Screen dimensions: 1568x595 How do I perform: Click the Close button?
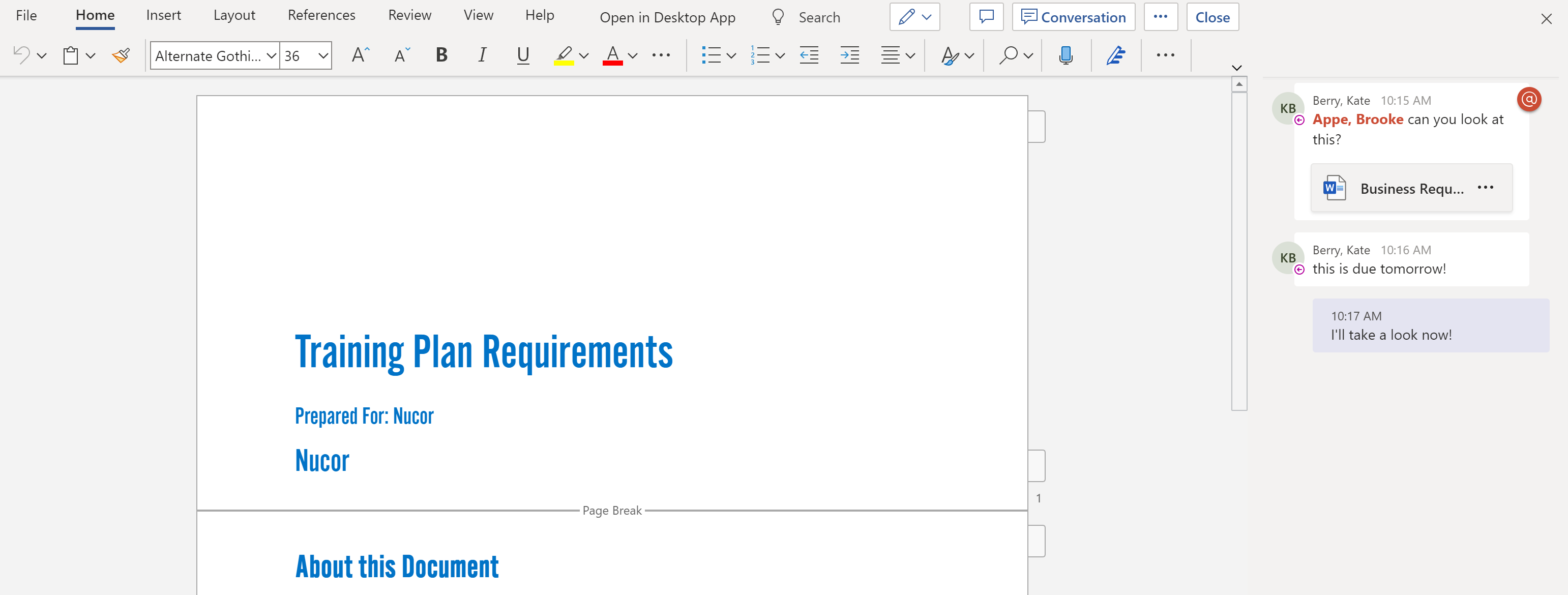tap(1212, 17)
